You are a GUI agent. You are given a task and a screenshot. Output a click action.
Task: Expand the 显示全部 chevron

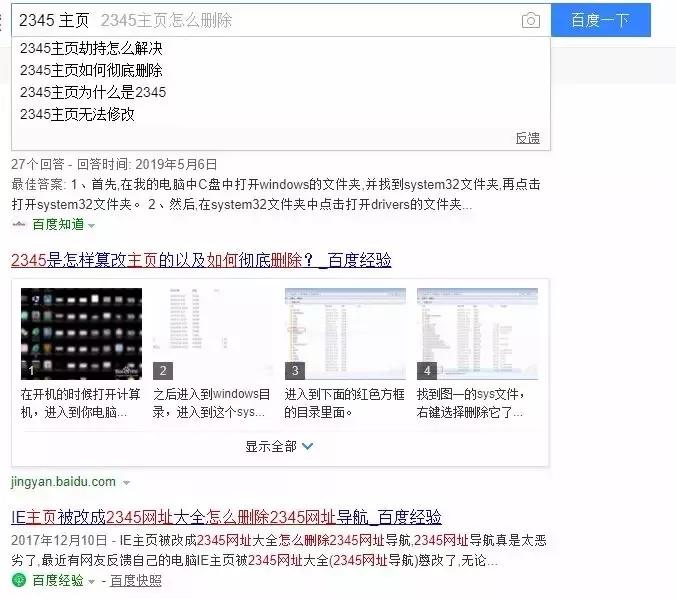coord(308,446)
